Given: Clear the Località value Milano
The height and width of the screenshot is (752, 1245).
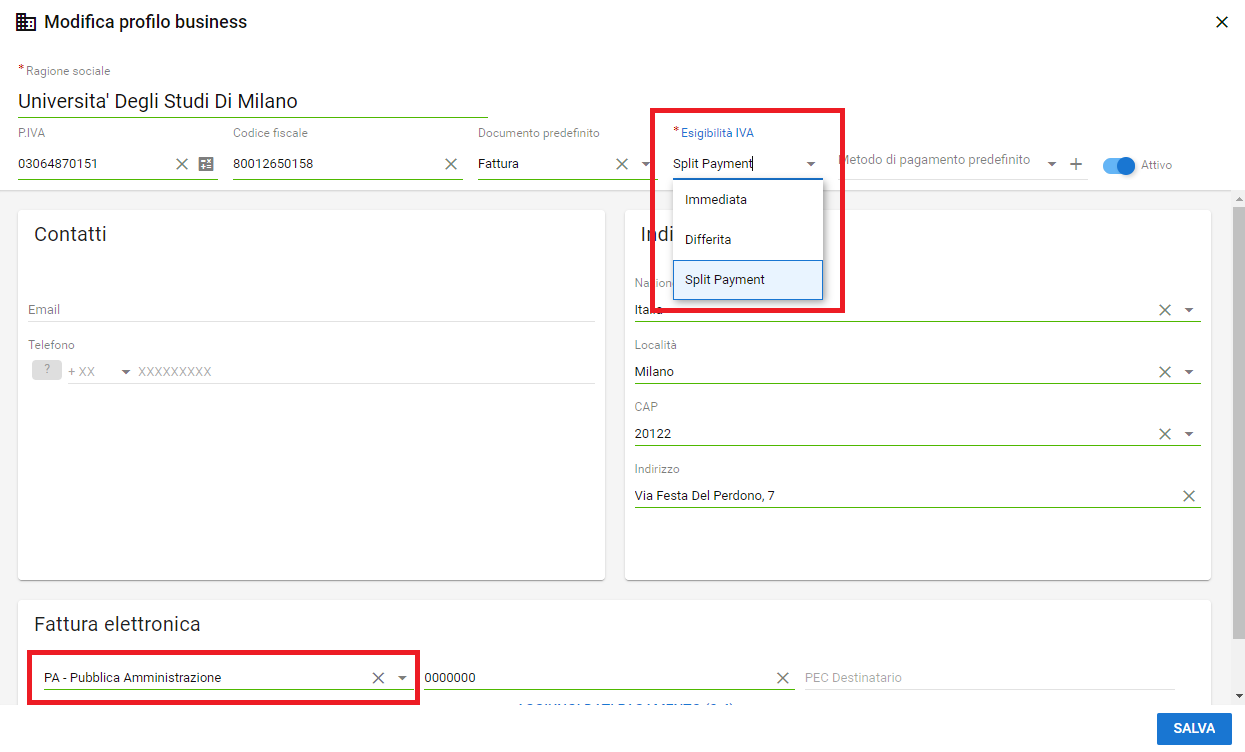Looking at the screenshot, I should 1165,372.
